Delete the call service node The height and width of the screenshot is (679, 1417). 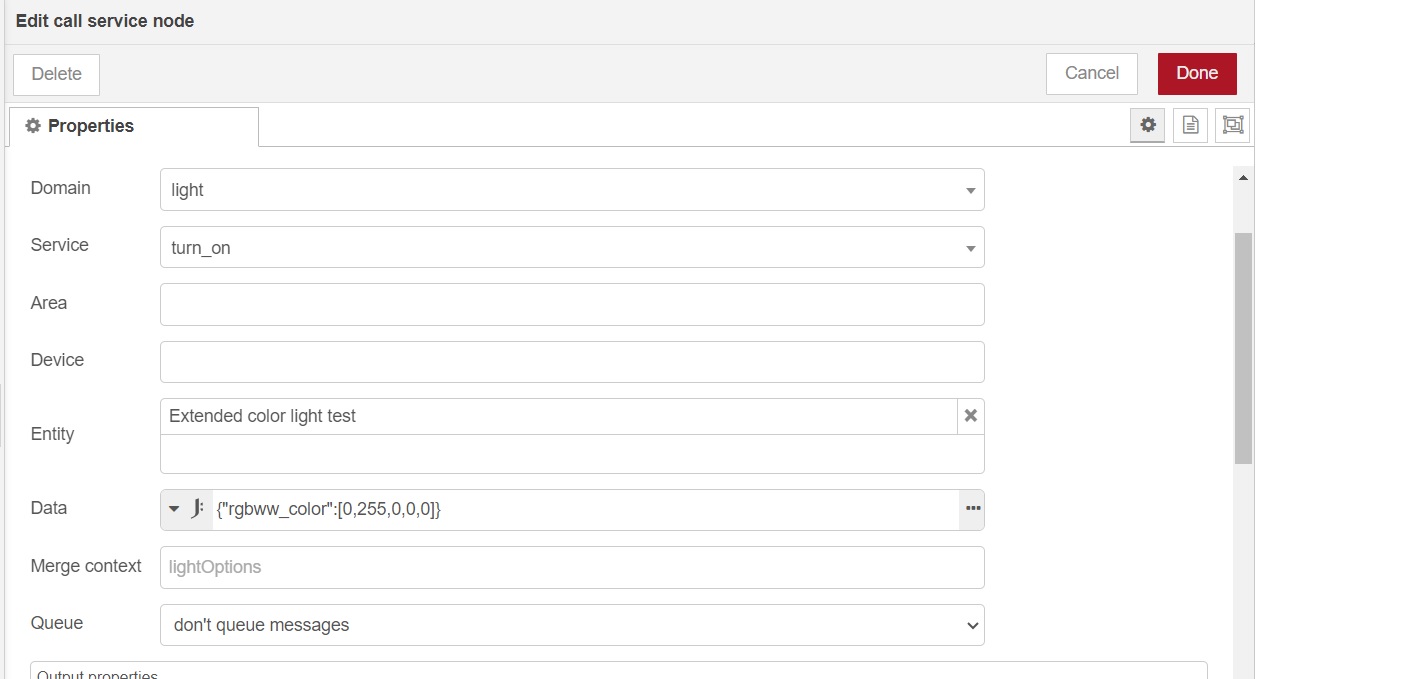click(x=55, y=73)
